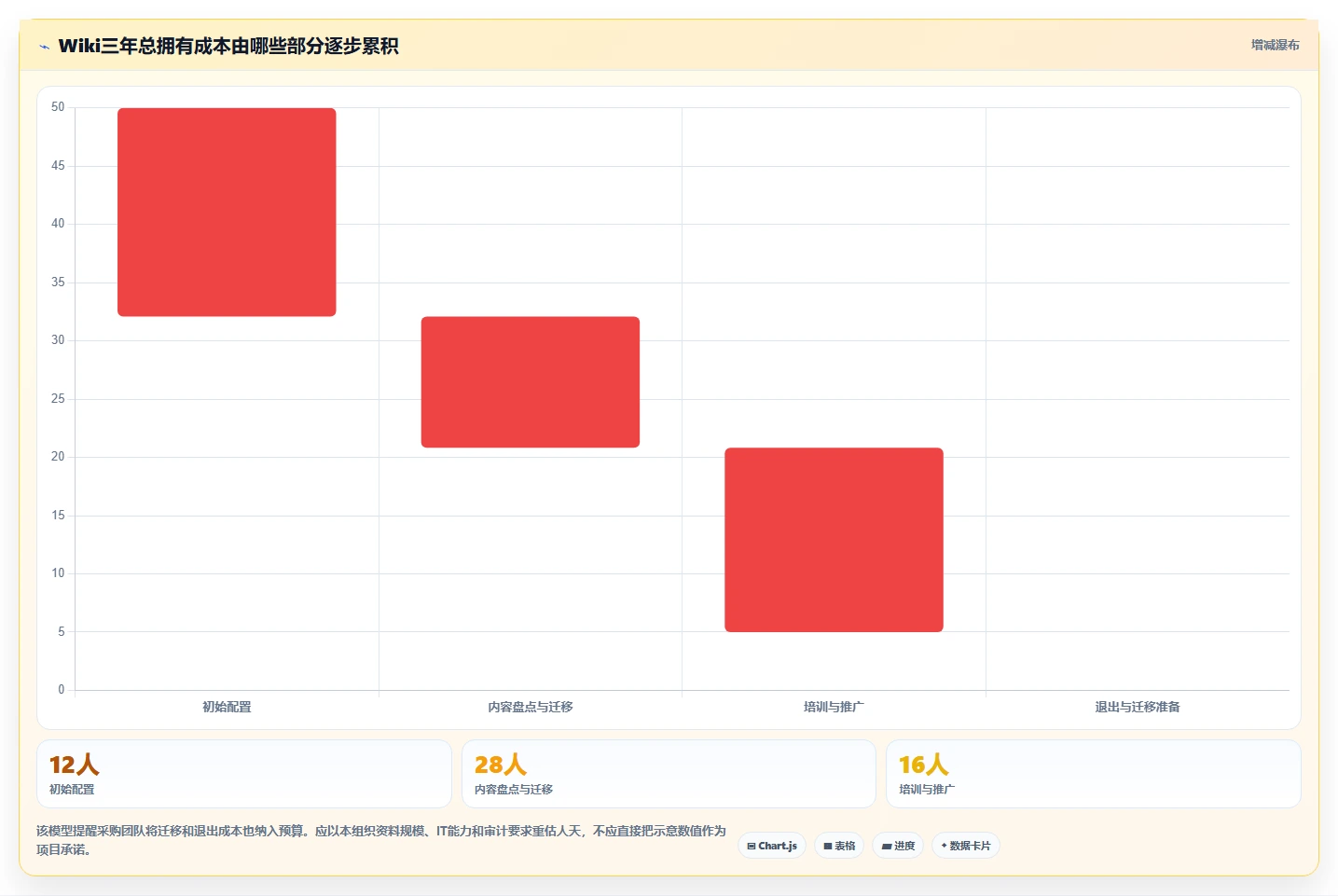Image resolution: width=1338 pixels, height=896 pixels.
Task: Click the chart icon beside the Wiki title
Action: [x=44, y=47]
